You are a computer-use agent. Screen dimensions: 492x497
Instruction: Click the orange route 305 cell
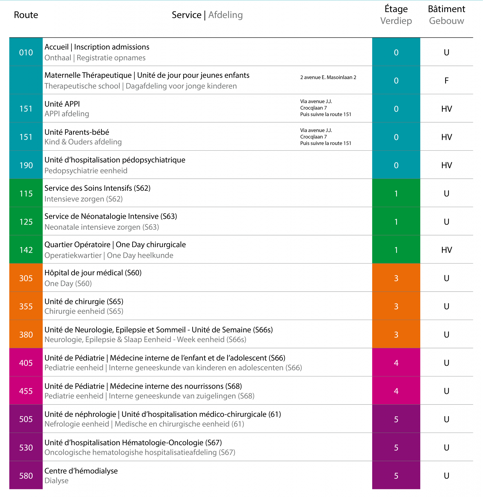click(26, 278)
